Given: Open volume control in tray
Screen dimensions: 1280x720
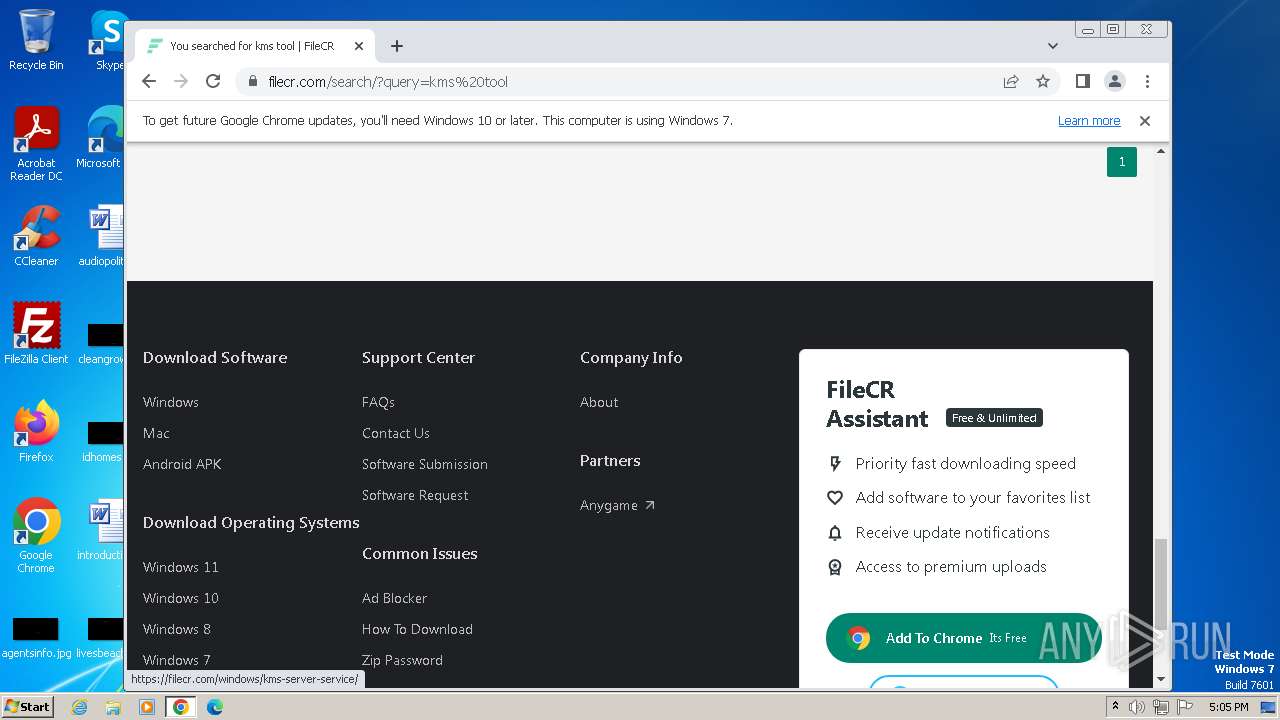Looking at the screenshot, I should point(1137,707).
